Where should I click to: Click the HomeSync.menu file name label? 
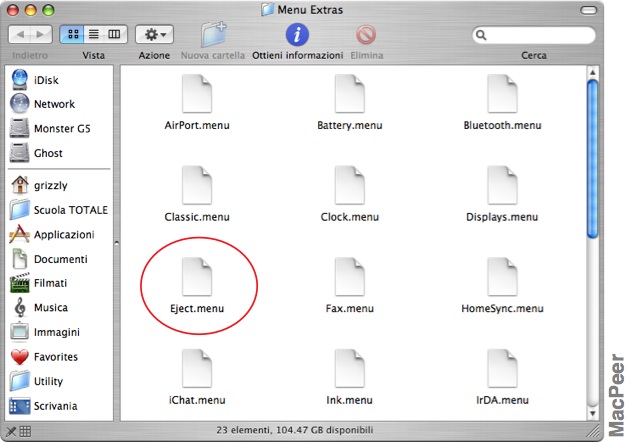(502, 308)
